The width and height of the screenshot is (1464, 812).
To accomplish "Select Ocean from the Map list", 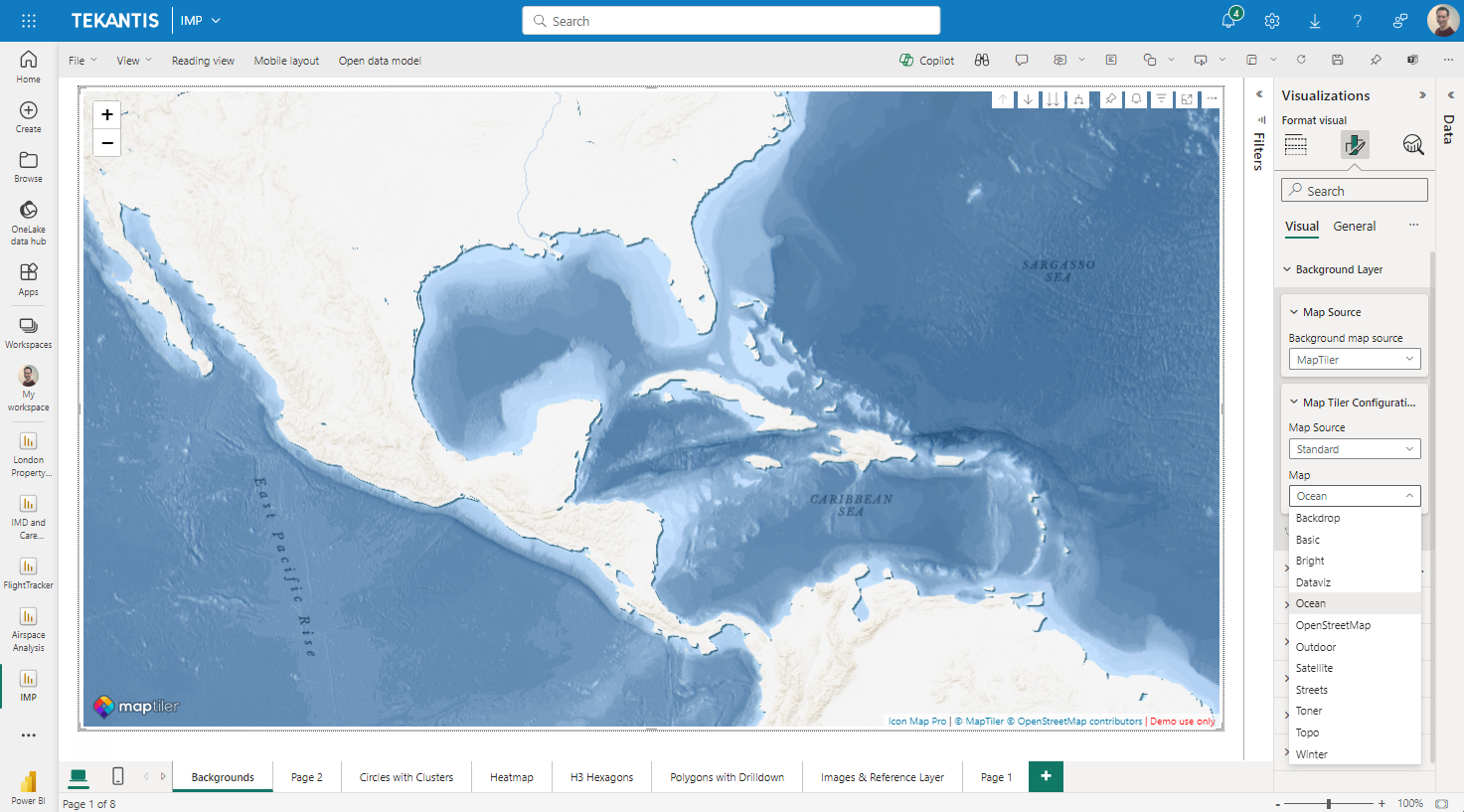I will pos(1311,602).
